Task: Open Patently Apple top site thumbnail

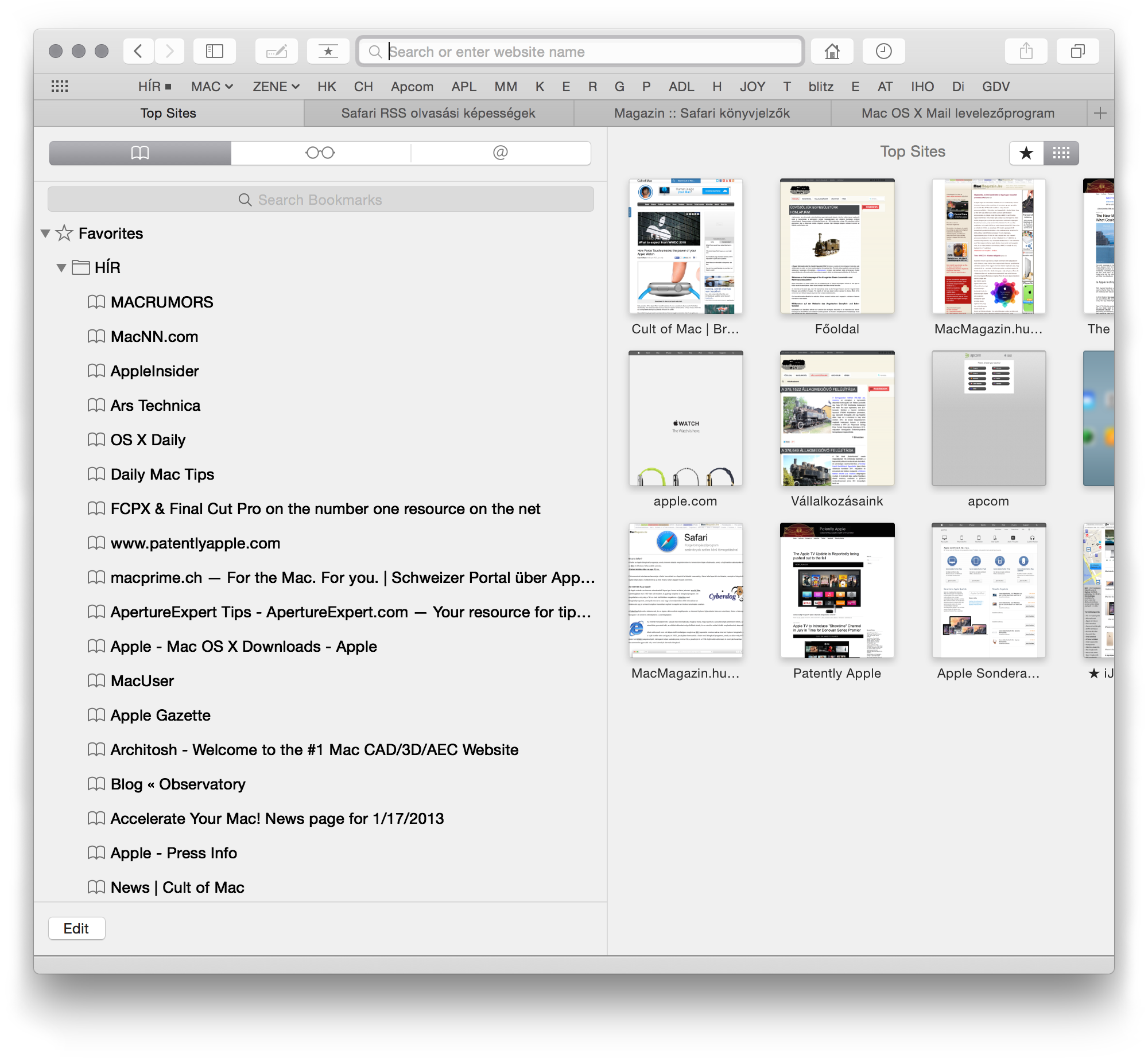Action: [x=837, y=590]
